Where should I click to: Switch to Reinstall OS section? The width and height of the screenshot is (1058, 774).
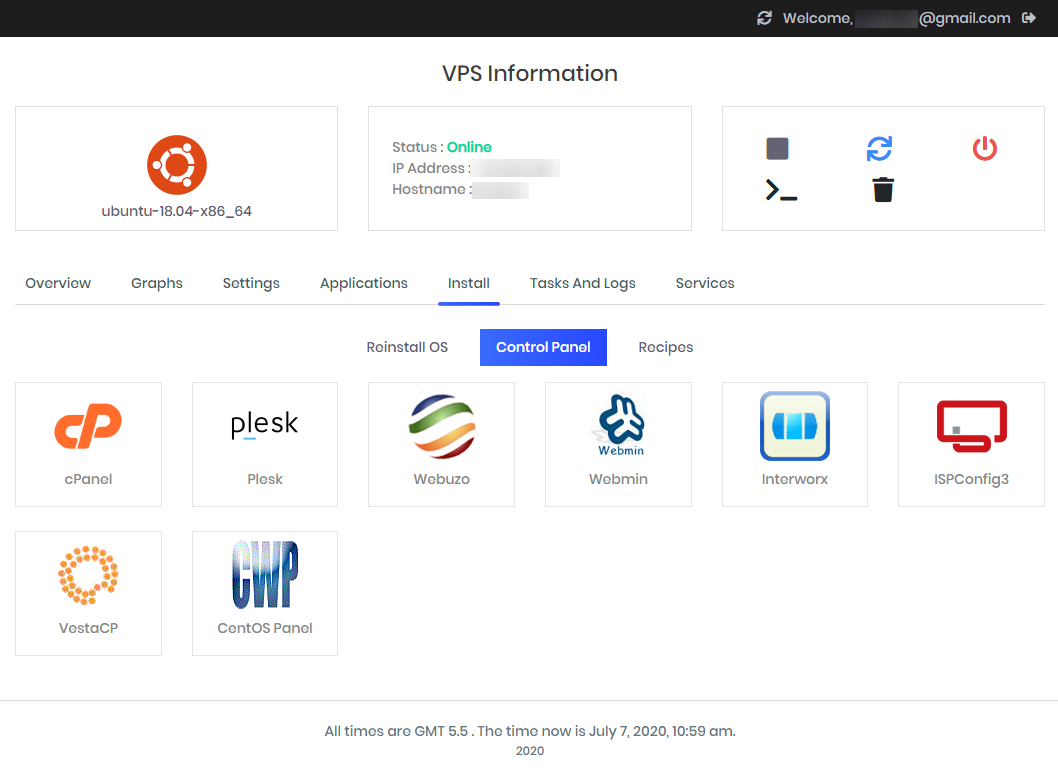[x=407, y=348]
